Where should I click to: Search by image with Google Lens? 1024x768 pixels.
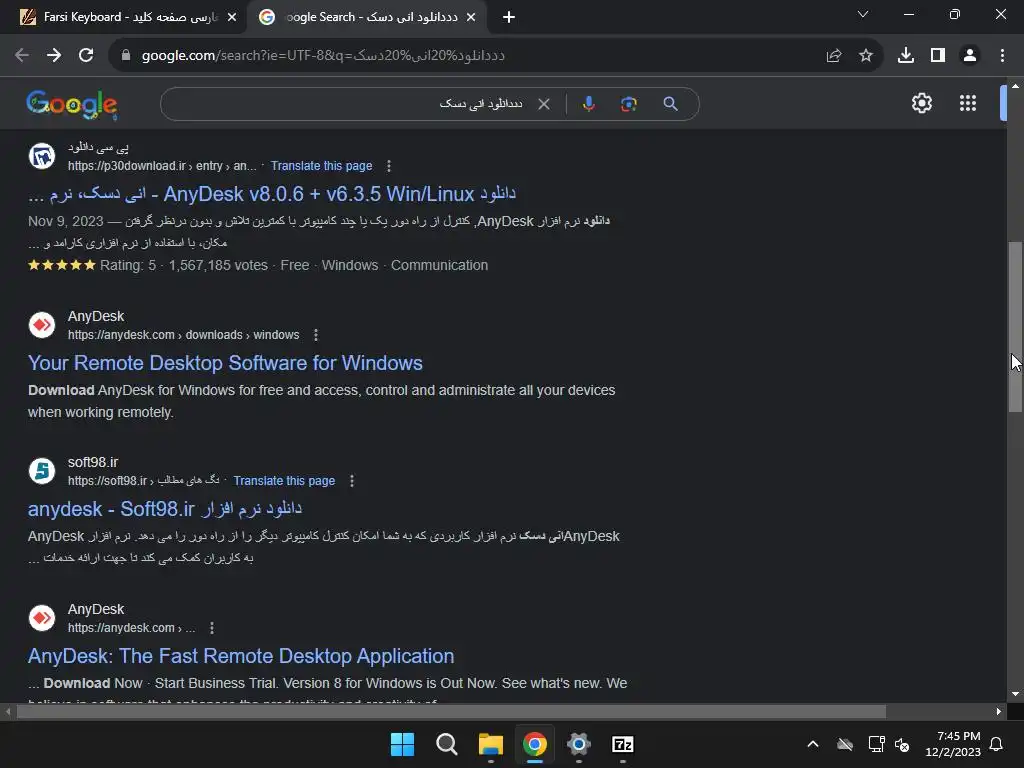[x=628, y=104]
